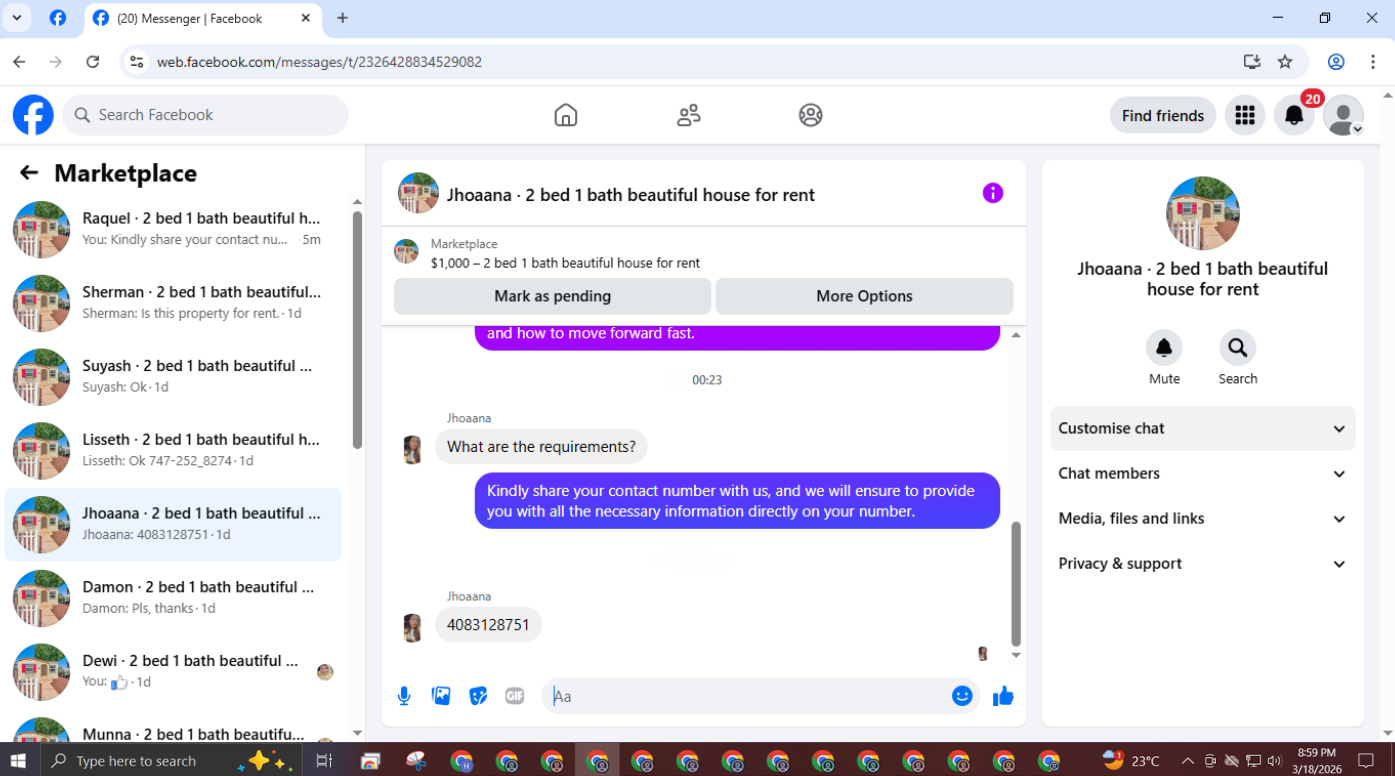Image resolution: width=1395 pixels, height=776 pixels.
Task: Open Sherman conversation in chat list
Action: click(x=173, y=303)
